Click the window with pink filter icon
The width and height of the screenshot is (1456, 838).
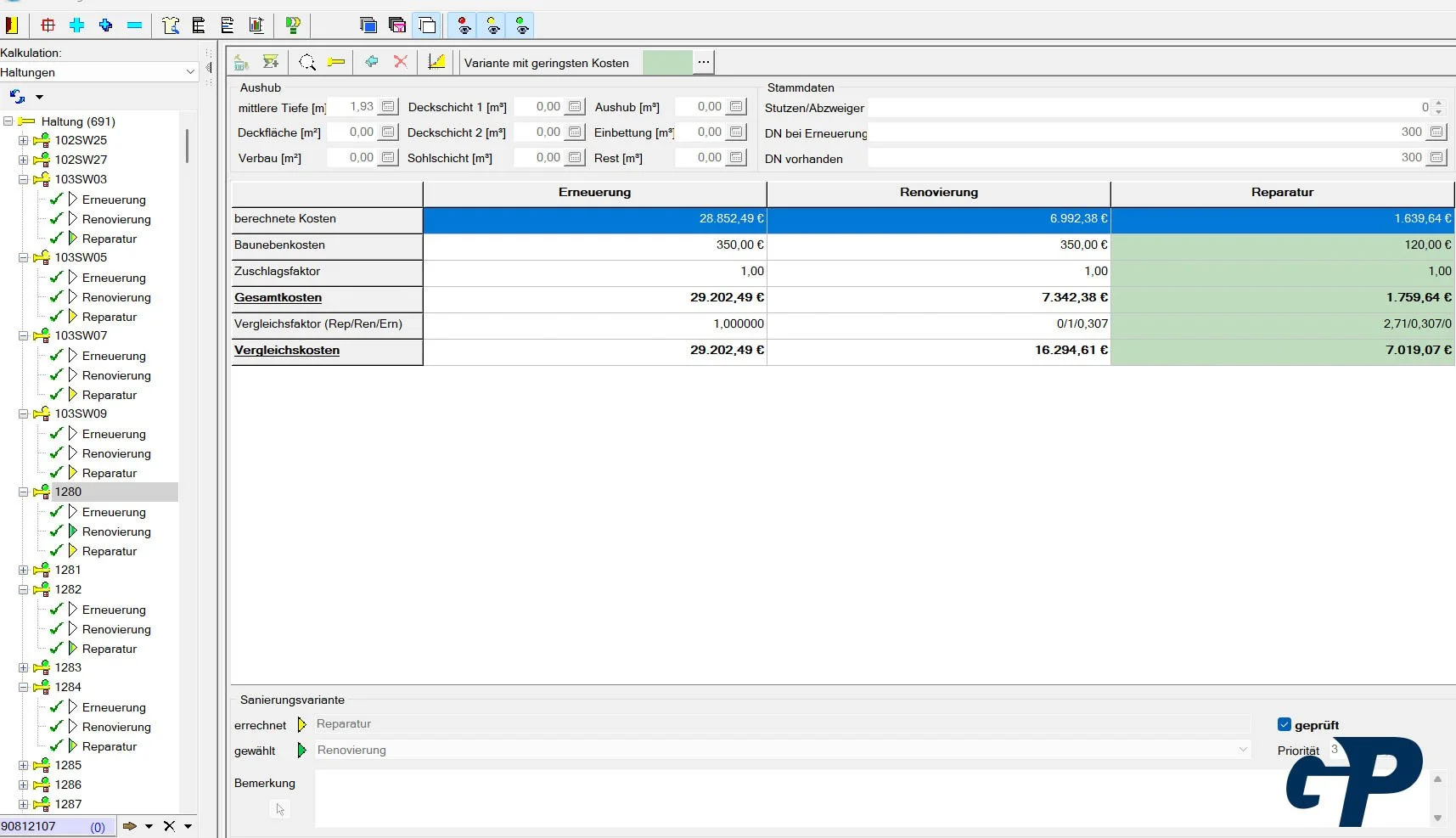pyautogui.click(x=397, y=25)
